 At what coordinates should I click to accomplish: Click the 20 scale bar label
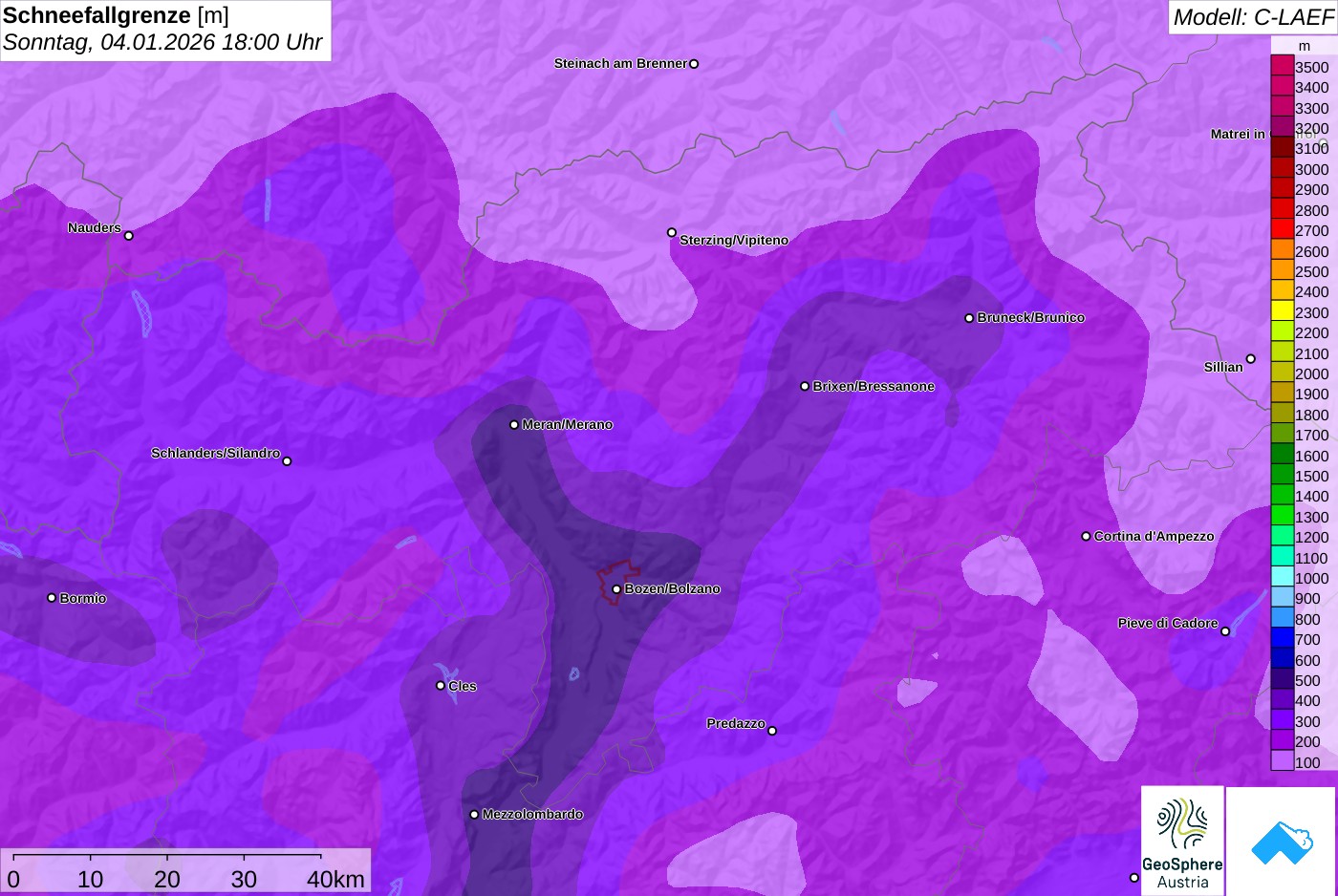167,880
